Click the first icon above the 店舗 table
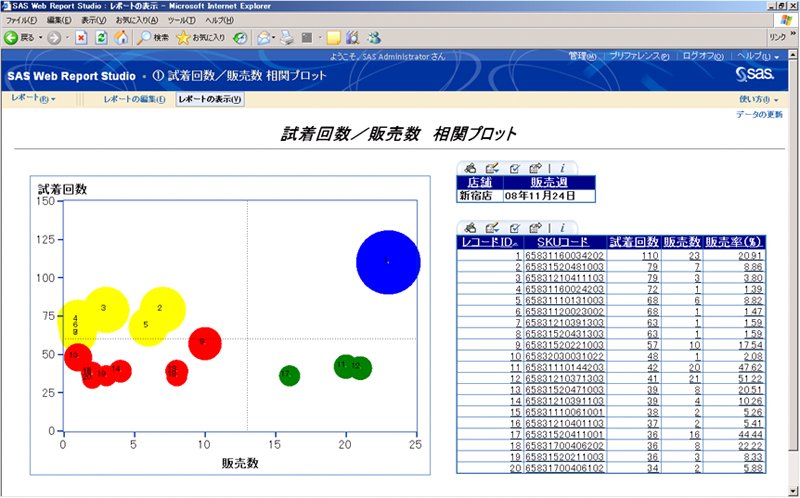 (x=470, y=168)
